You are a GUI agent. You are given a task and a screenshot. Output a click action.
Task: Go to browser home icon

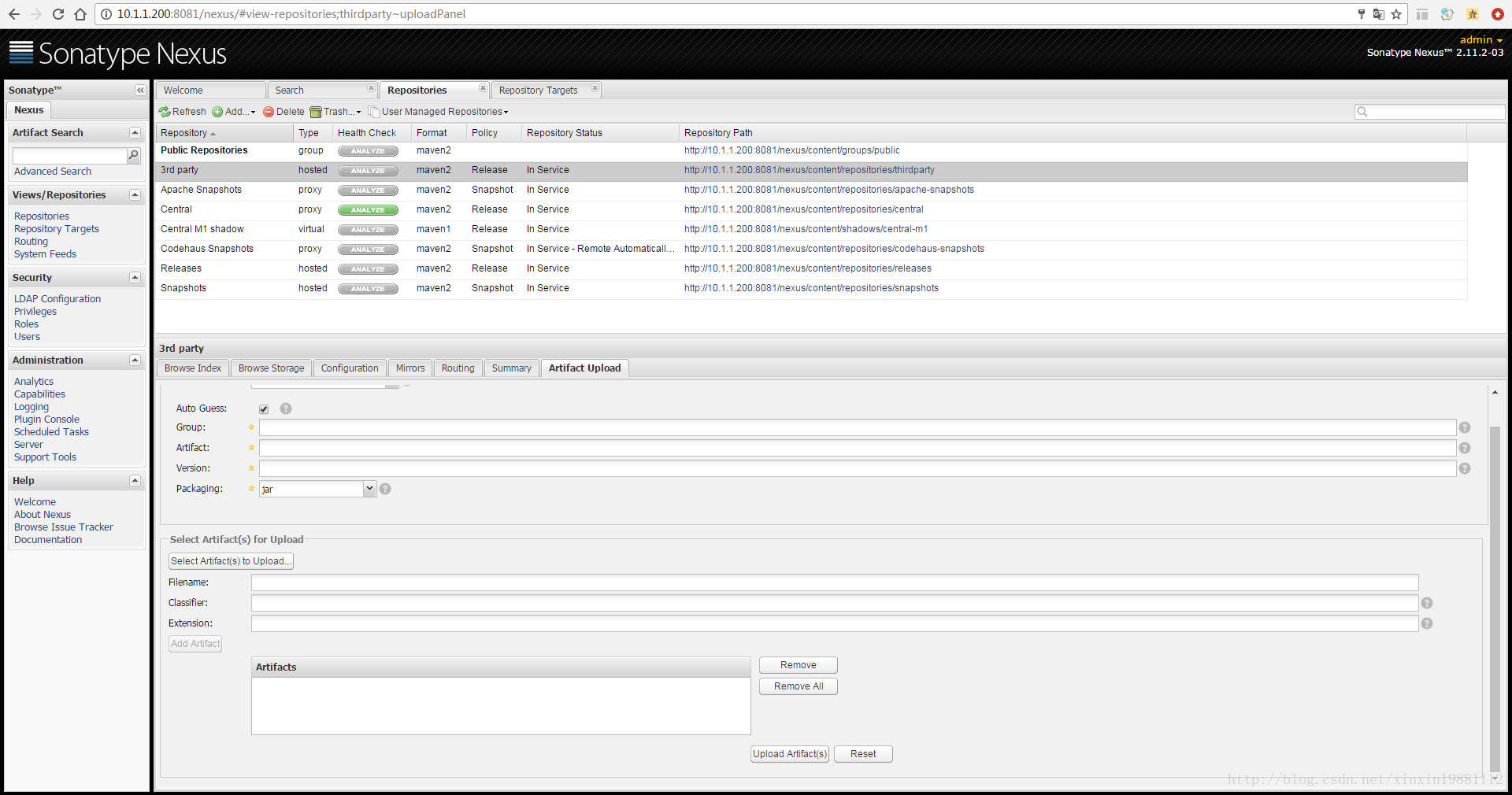click(80, 14)
